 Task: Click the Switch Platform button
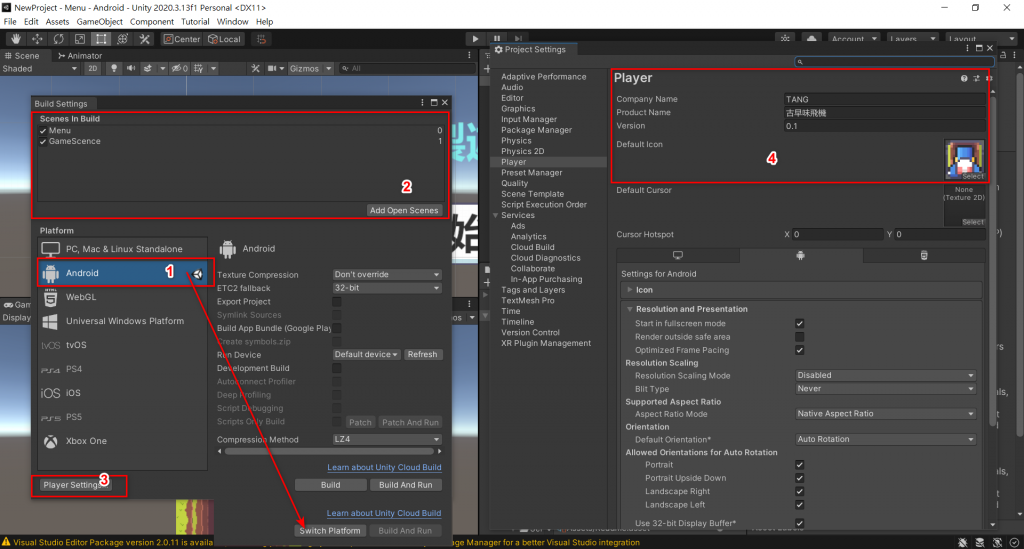[330, 531]
